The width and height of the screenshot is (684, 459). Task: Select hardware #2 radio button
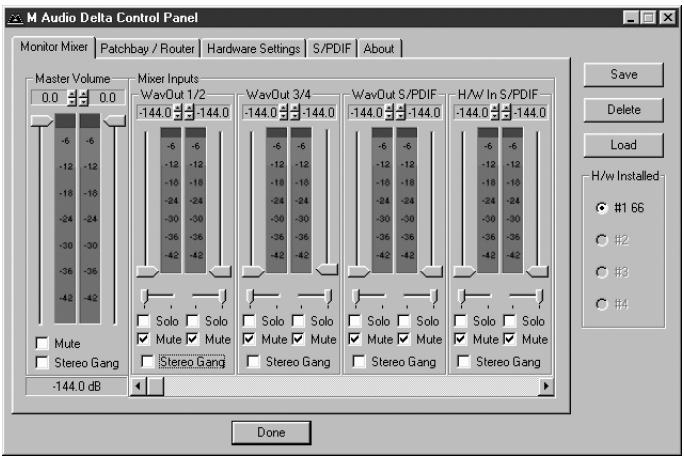coord(602,240)
